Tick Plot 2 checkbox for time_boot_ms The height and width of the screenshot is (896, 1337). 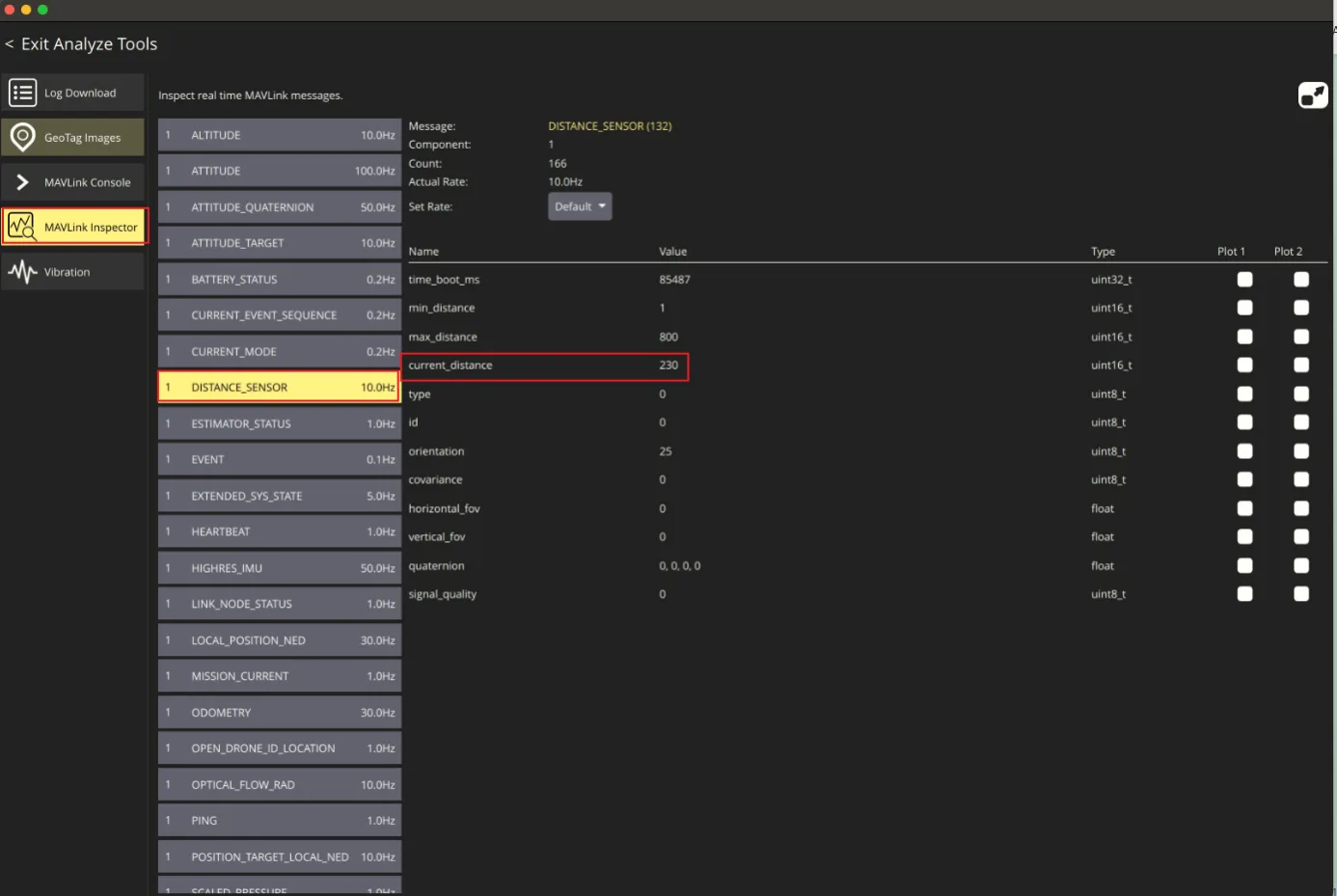tap(1301, 279)
